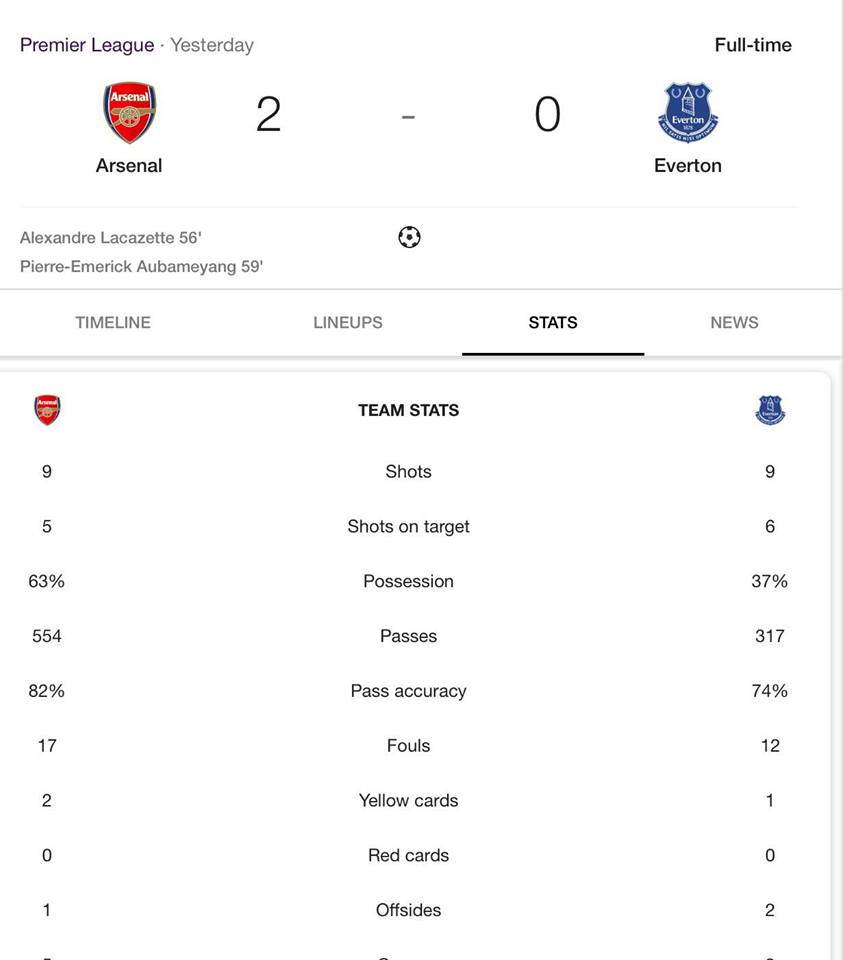This screenshot has width=843, height=960.
Task: Click scorer Pierre-Emerick Aubameyang 59'
Action: pos(141,266)
